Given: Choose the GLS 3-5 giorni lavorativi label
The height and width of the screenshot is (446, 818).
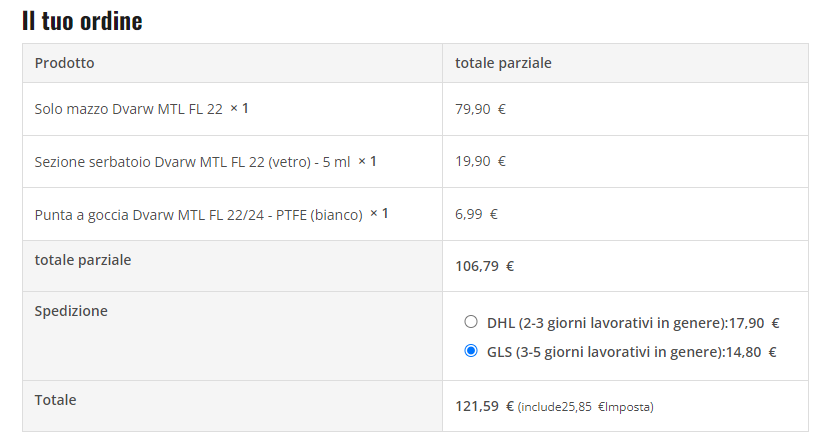Looking at the screenshot, I should coord(631,352).
